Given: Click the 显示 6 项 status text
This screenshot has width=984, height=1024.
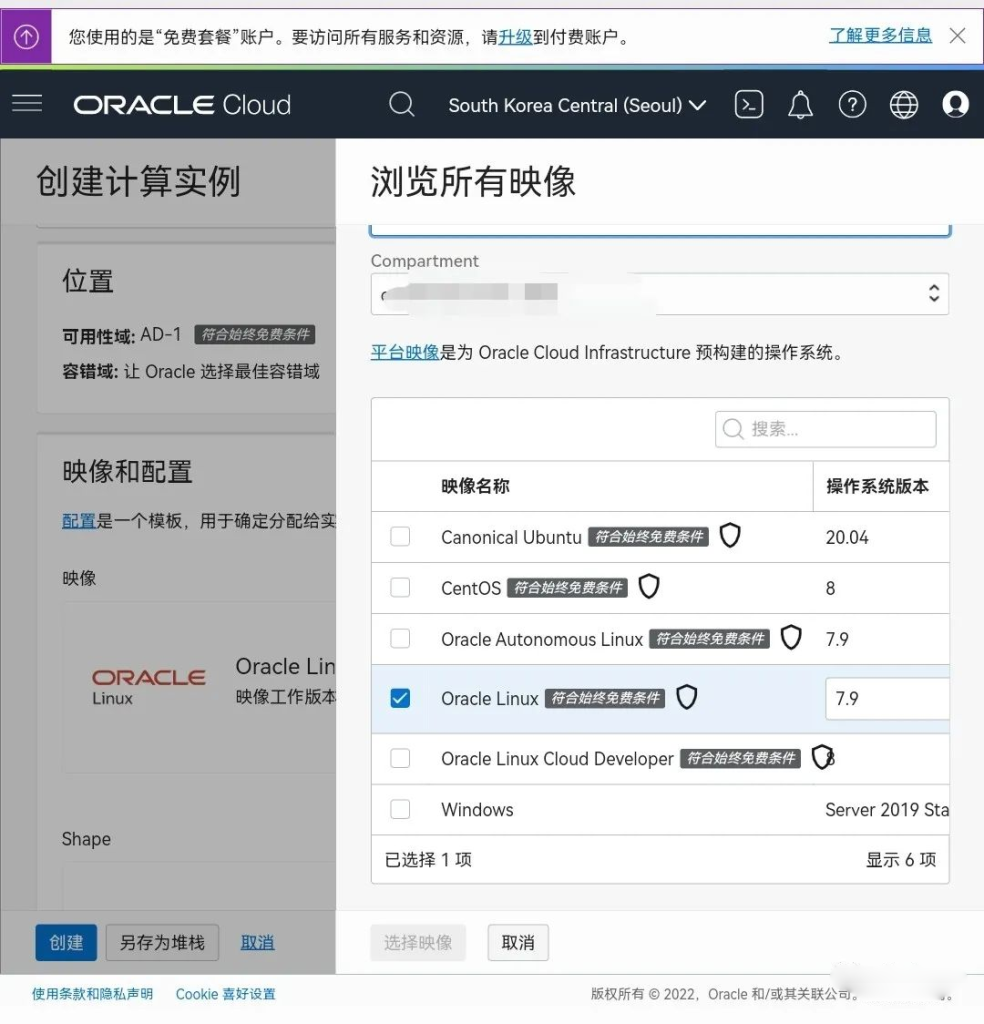Looking at the screenshot, I should [x=901, y=859].
